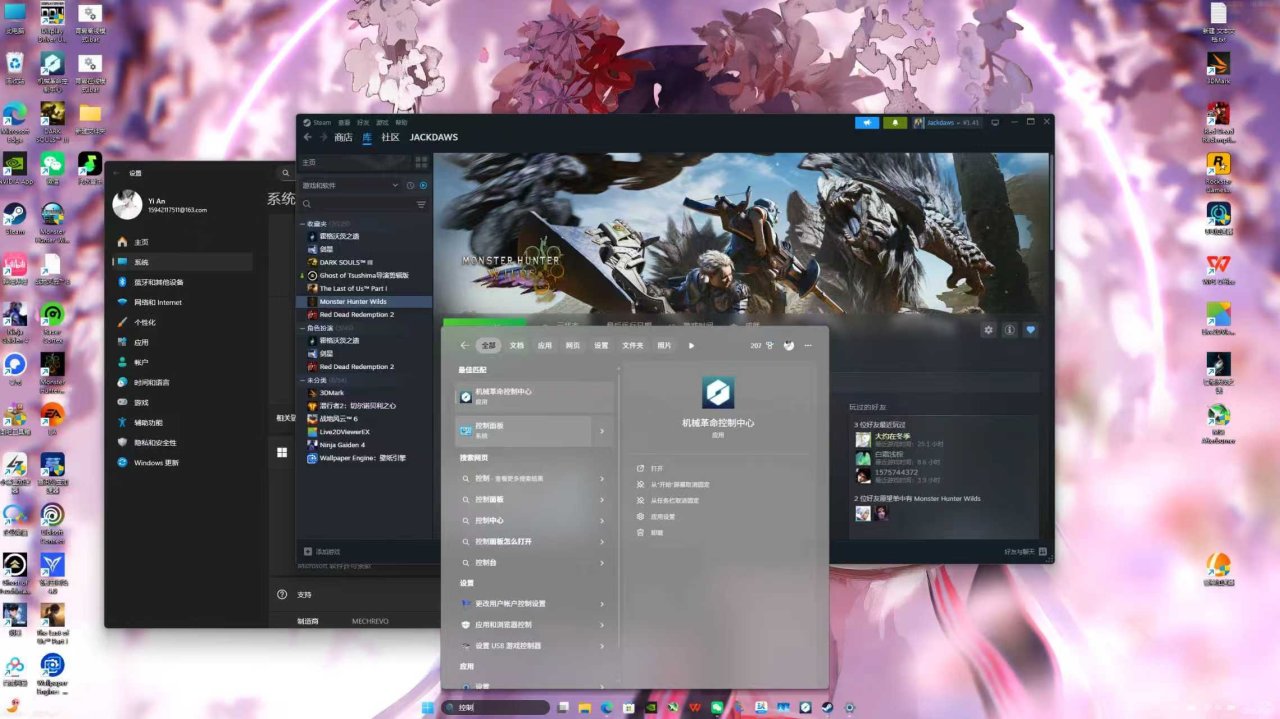Click the ready-to-play filter icon in Steam
Viewport: 1280px width, 719px height.
(x=423, y=185)
